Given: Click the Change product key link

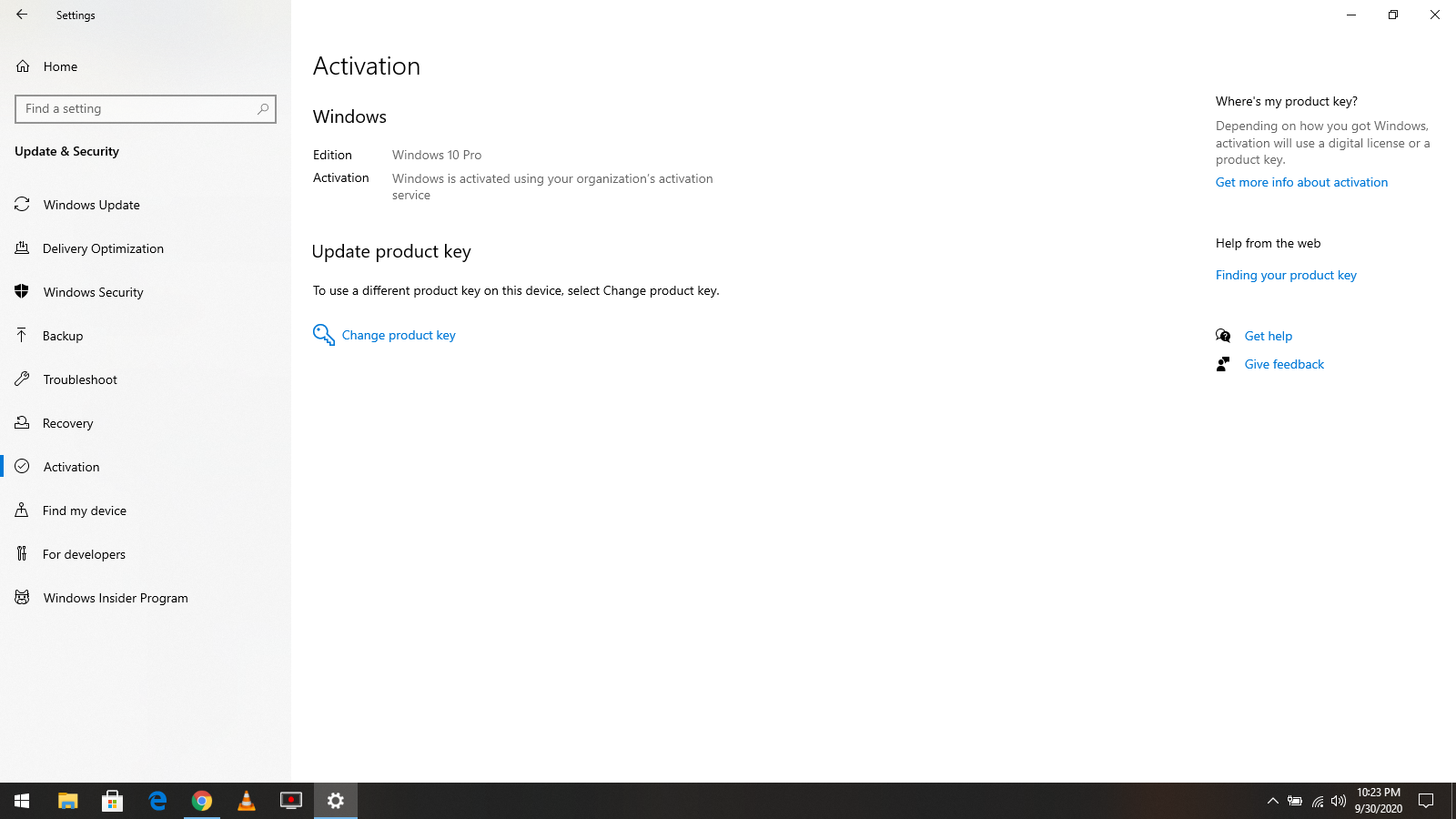Looking at the screenshot, I should 399,336.
